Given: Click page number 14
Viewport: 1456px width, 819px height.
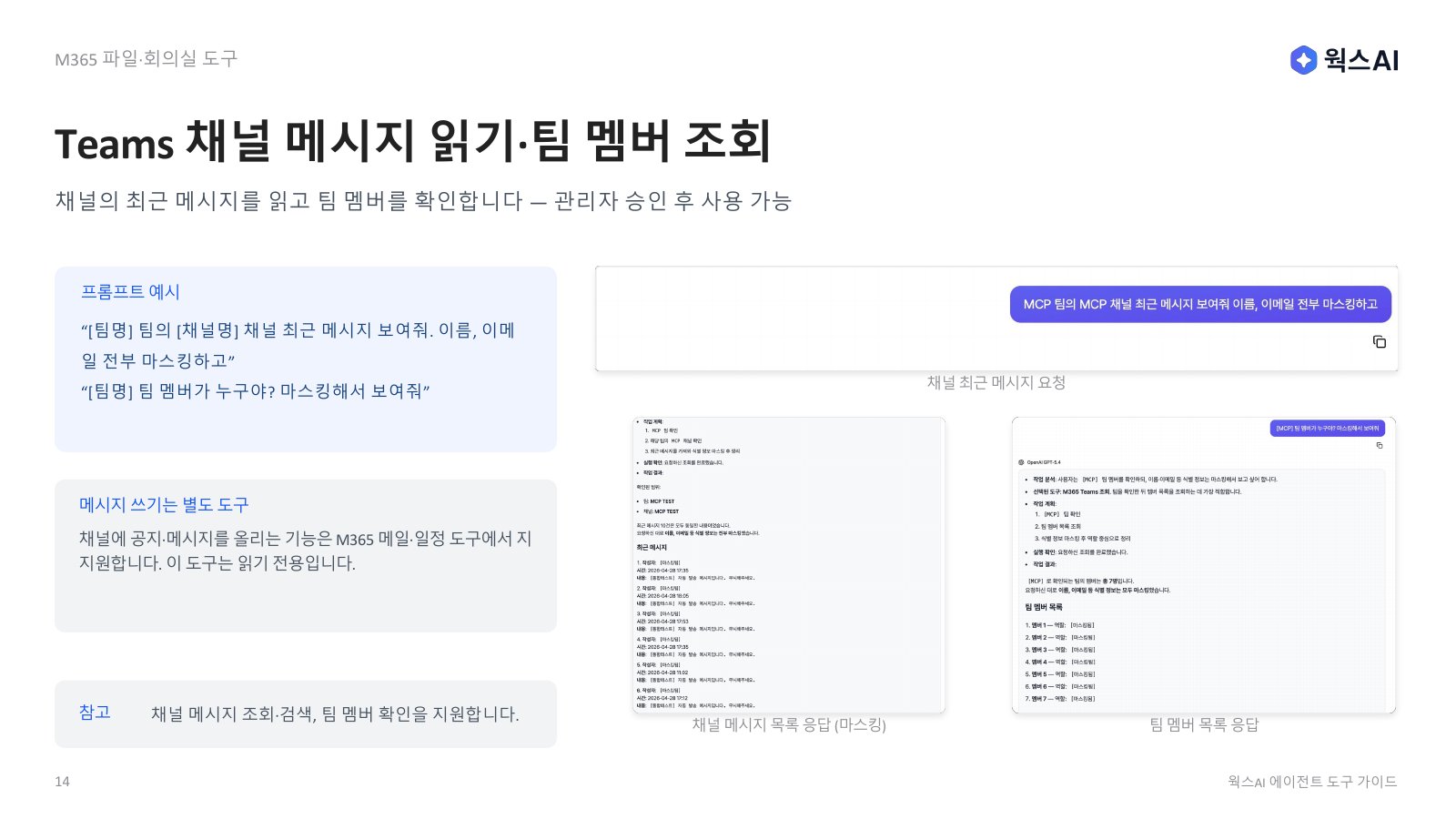Looking at the screenshot, I should (x=62, y=782).
